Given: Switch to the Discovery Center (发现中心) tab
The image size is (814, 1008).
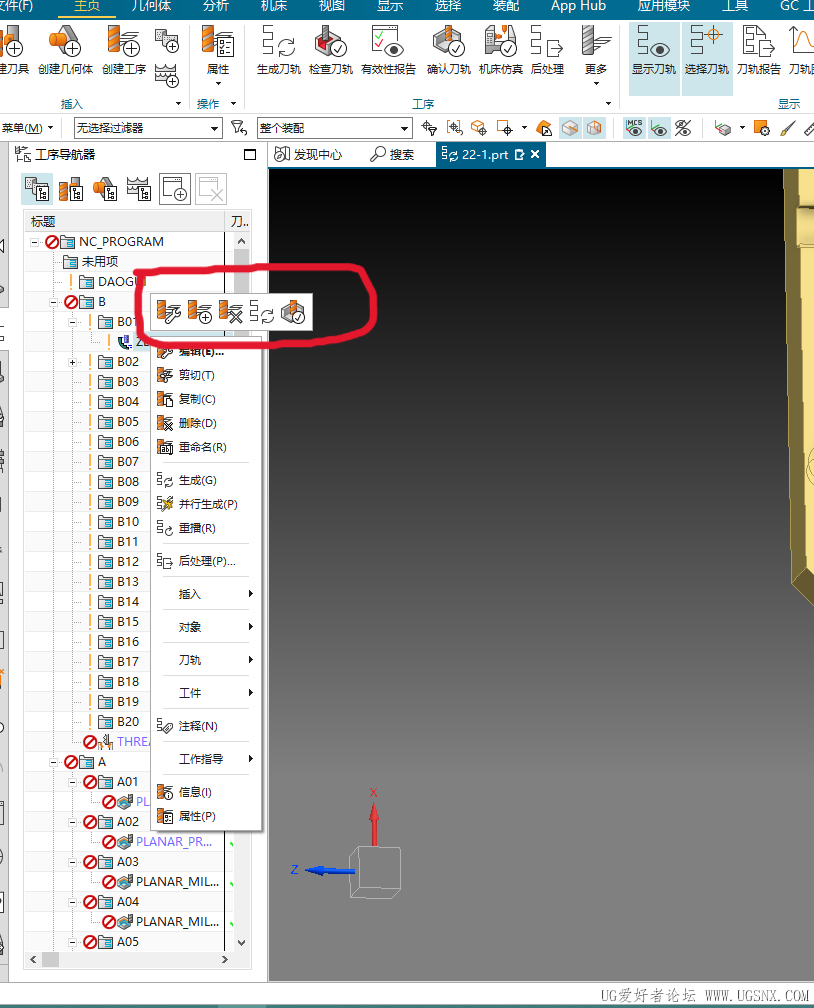Looking at the screenshot, I should coord(308,154).
